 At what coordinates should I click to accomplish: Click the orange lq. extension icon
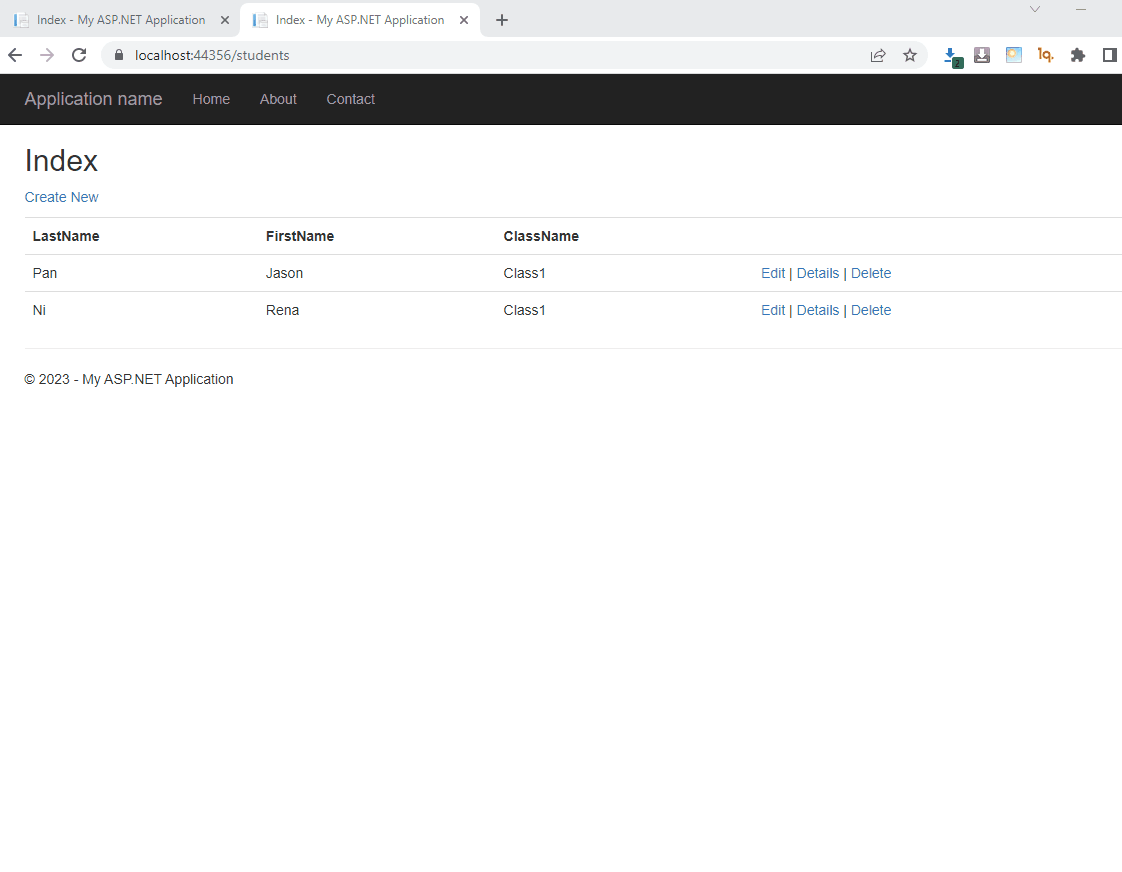pos(1046,55)
